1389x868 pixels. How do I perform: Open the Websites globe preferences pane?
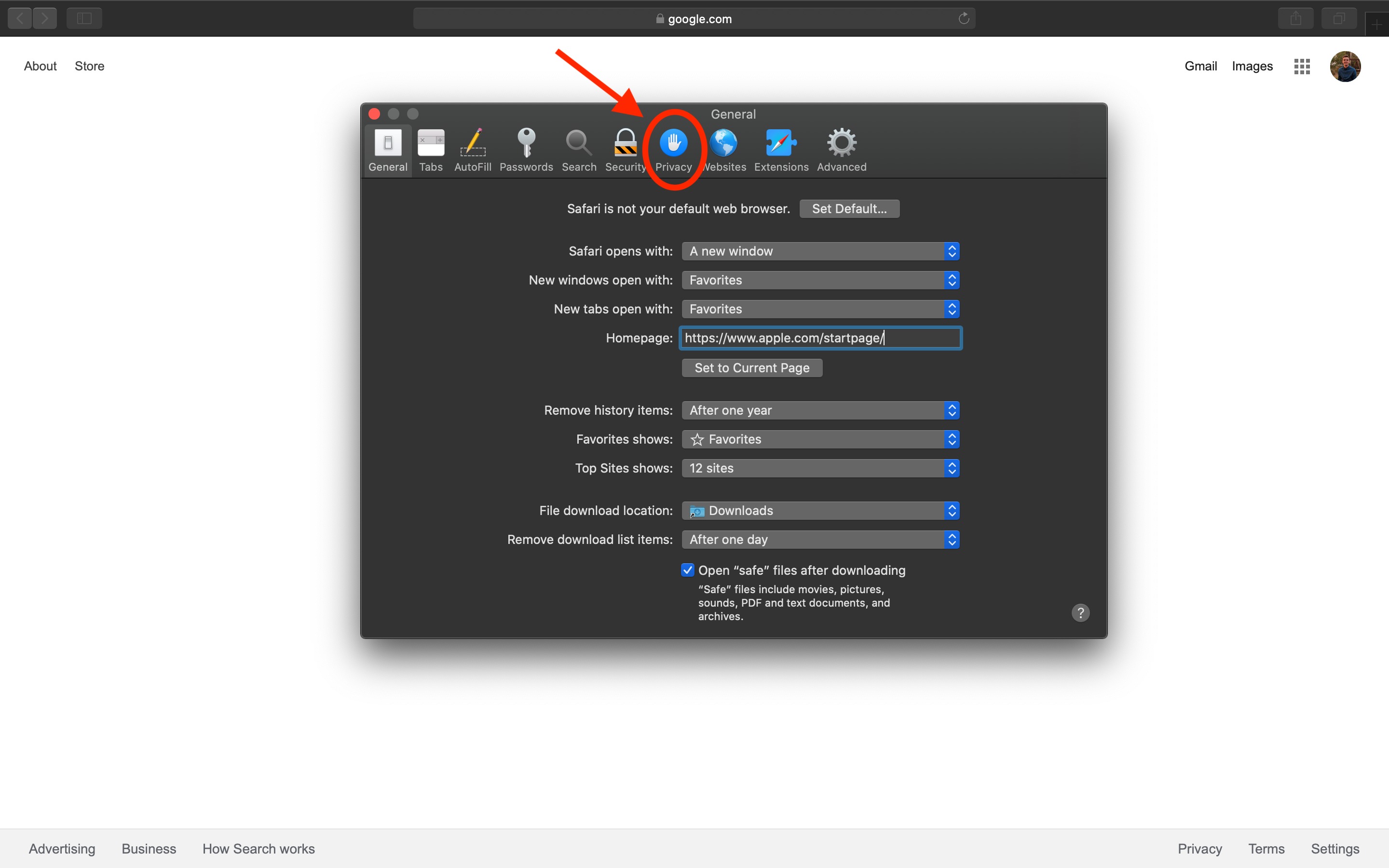pyautogui.click(x=724, y=149)
